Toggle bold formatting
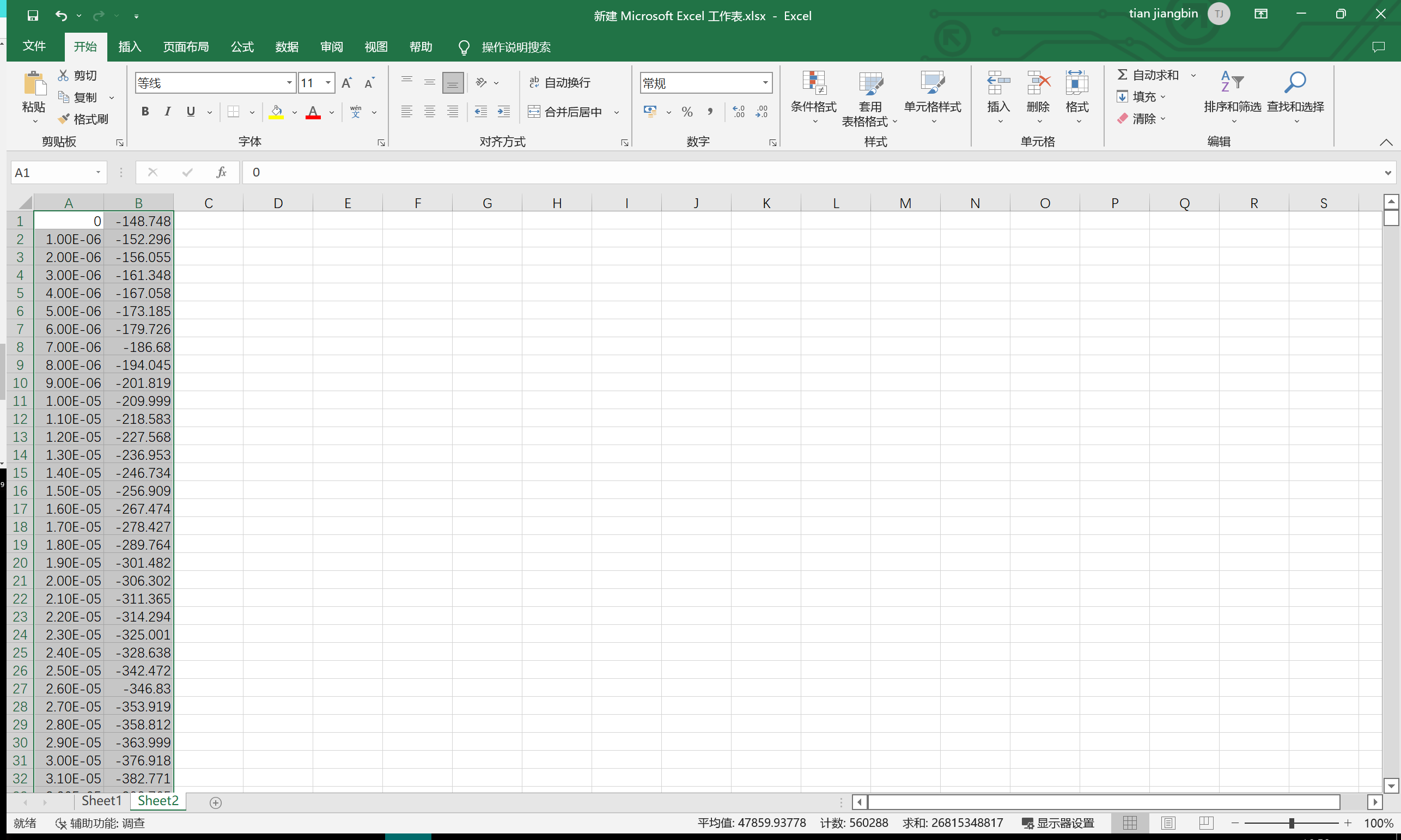 (145, 112)
